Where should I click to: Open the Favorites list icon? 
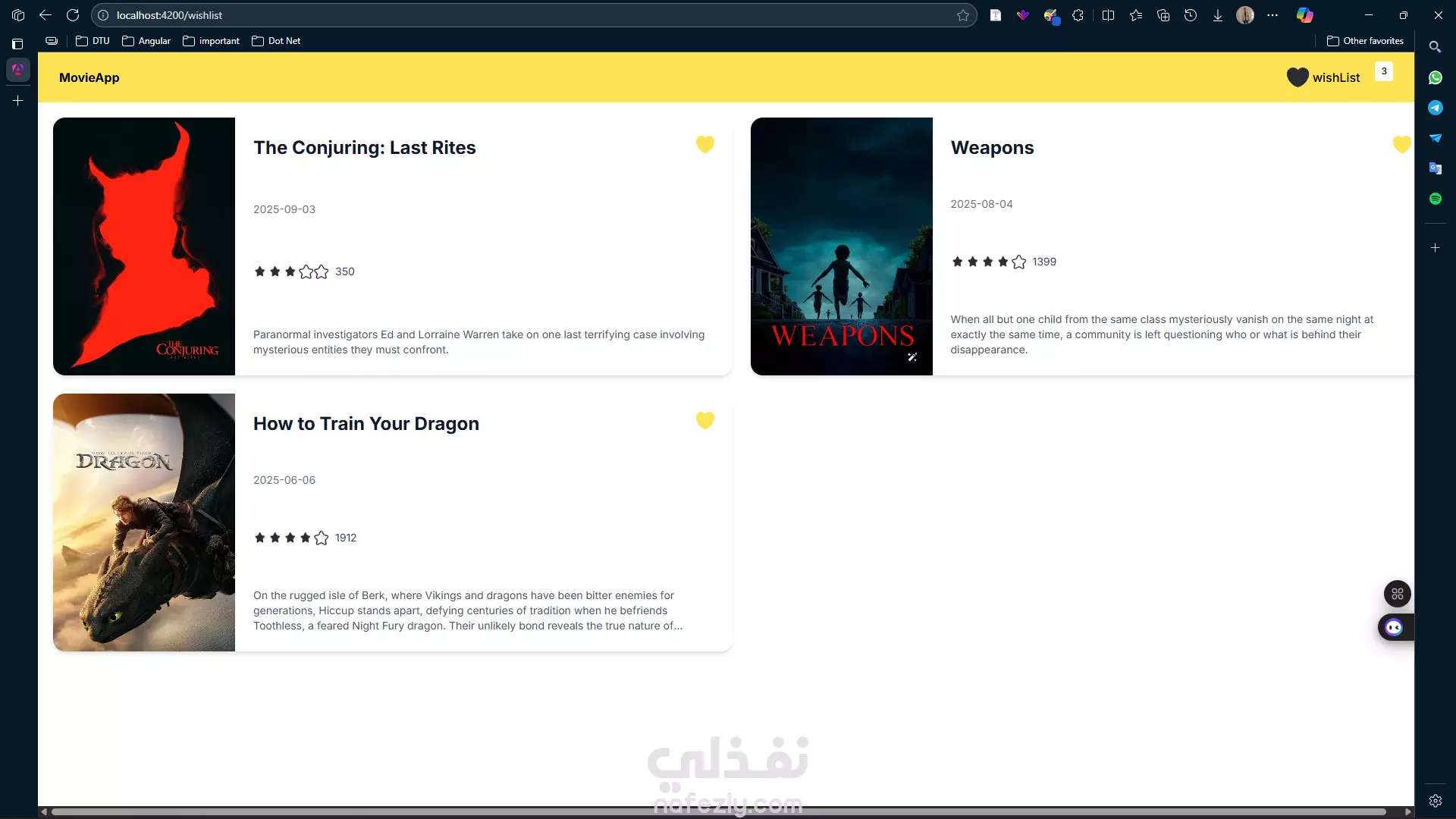tap(1136, 15)
